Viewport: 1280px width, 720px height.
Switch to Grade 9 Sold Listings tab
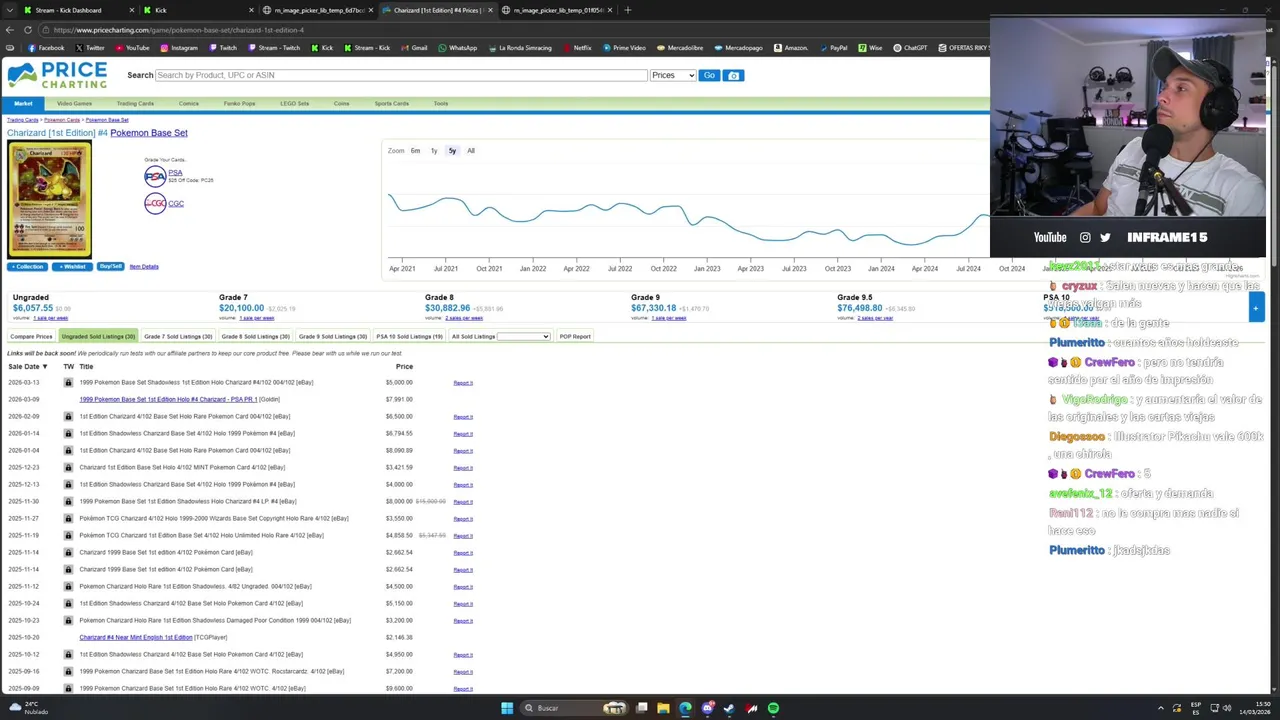333,337
